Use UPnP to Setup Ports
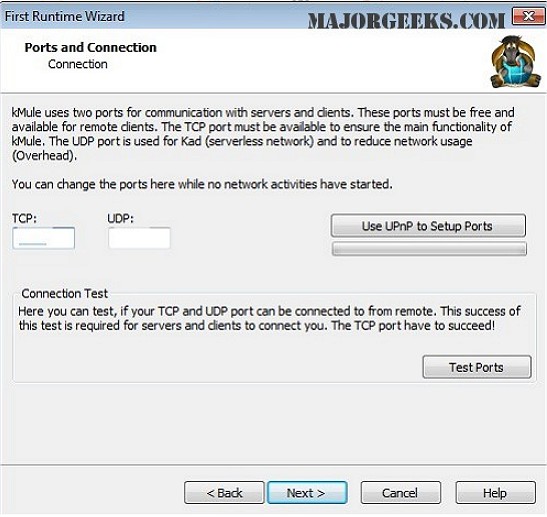This screenshot has height=517, width=547. (x=428, y=226)
